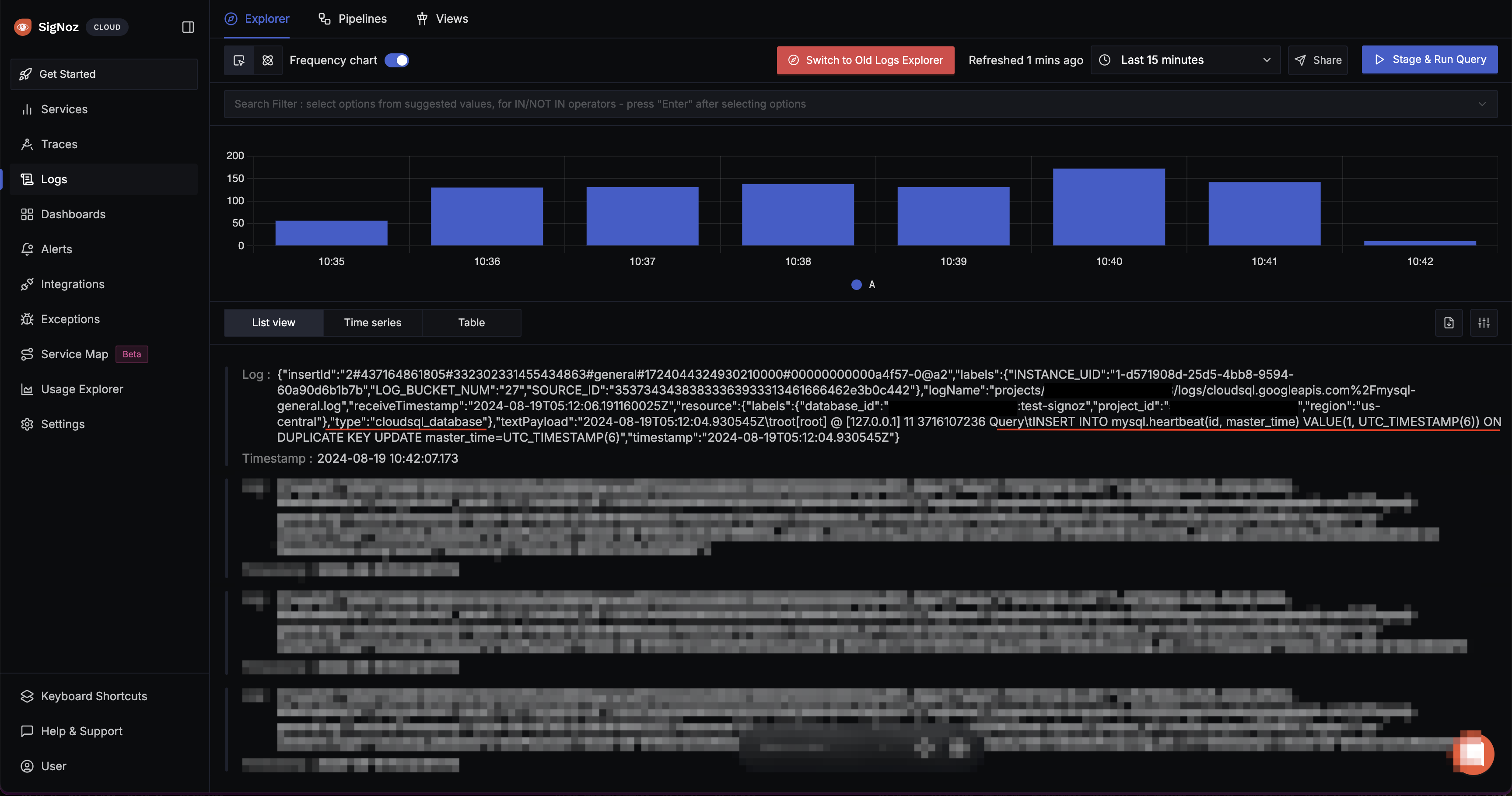This screenshot has width=1512, height=796.
Task: Click the 10:35 bar in frequency chart
Action: (x=331, y=233)
